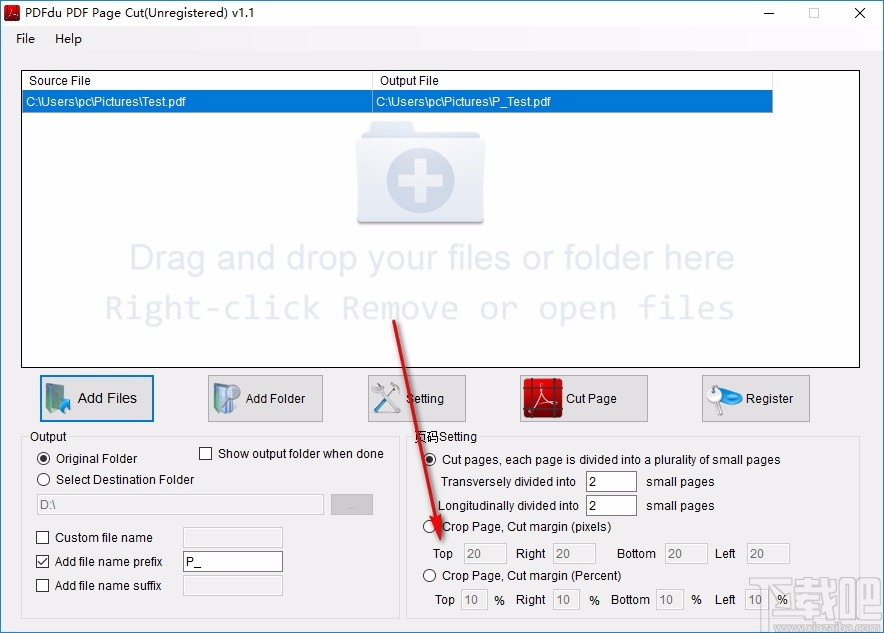The image size is (884, 633).
Task: Enable Show output folder when done
Action: tap(206, 453)
